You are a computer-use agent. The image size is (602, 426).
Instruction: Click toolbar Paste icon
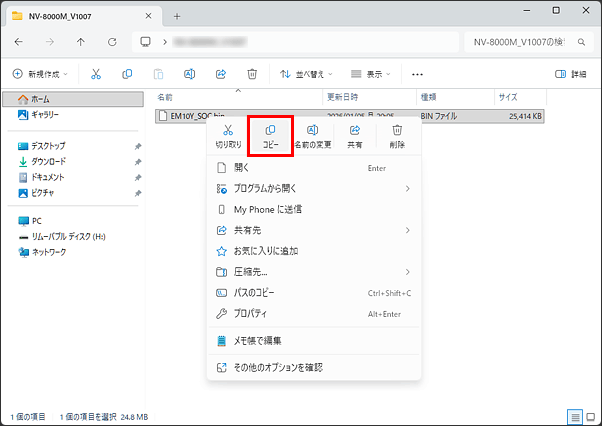159,74
